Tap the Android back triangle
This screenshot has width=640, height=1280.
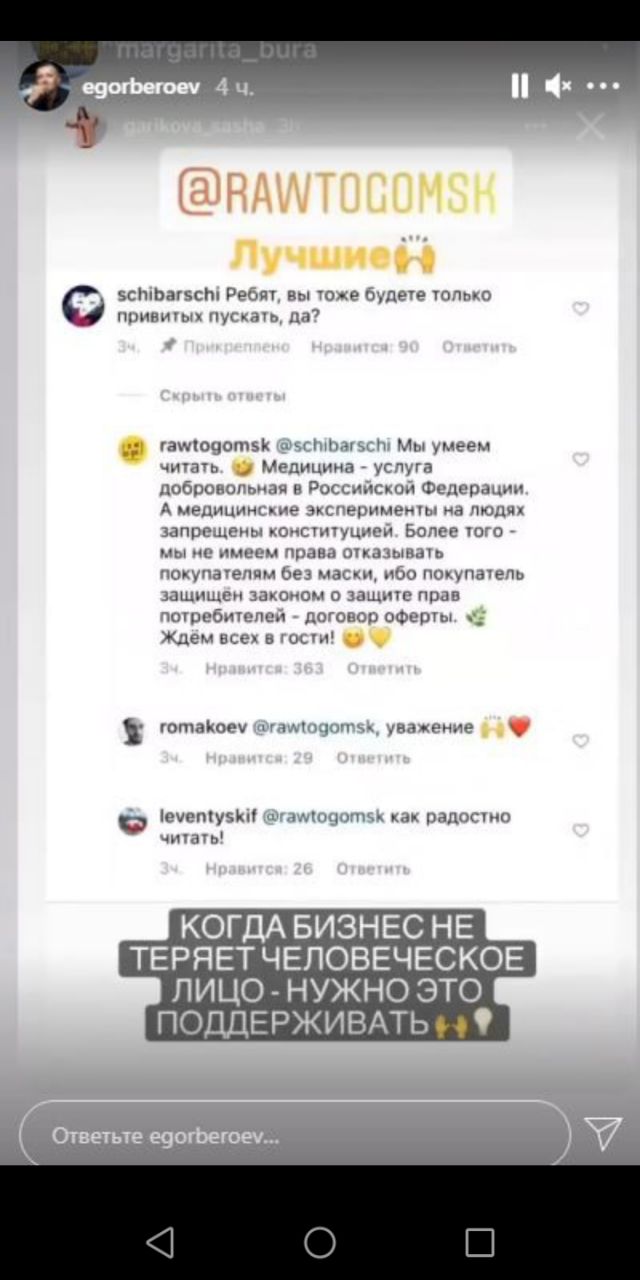(160, 1242)
